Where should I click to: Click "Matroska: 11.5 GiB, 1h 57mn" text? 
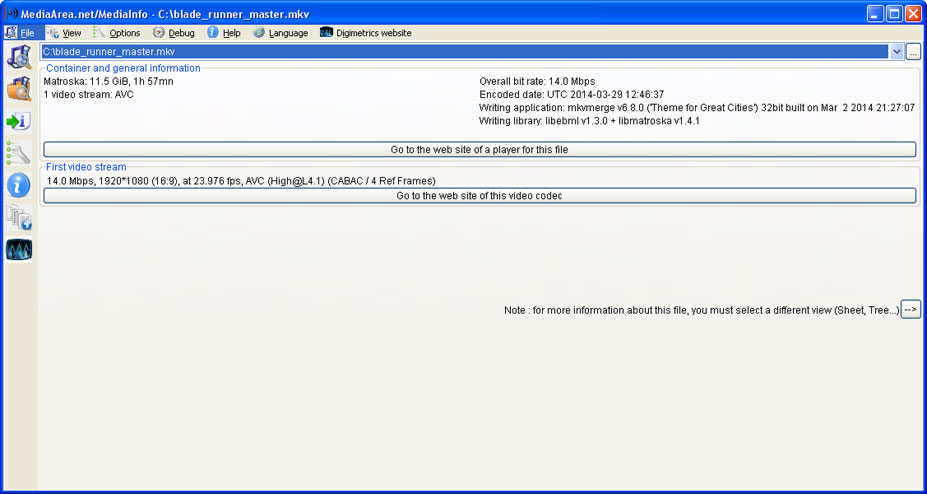click(109, 82)
